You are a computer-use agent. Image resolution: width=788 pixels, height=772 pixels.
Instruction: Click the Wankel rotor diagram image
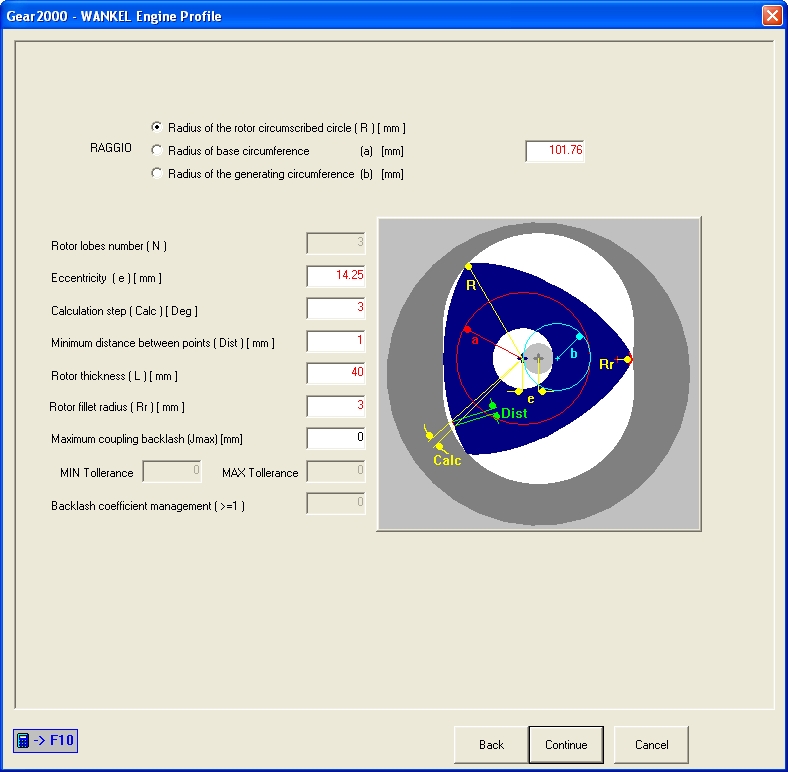pos(539,374)
